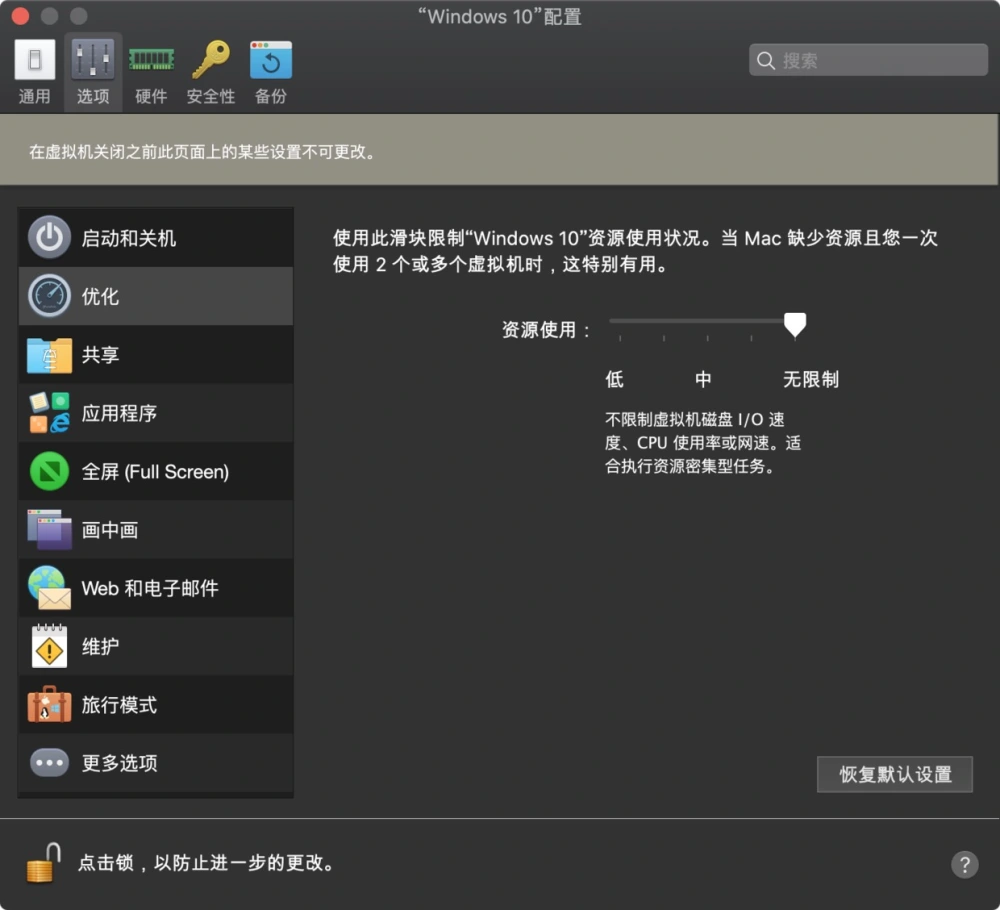The width and height of the screenshot is (1000, 910).
Task: Open the 安全性 (Security) key icon
Action: coord(211,60)
